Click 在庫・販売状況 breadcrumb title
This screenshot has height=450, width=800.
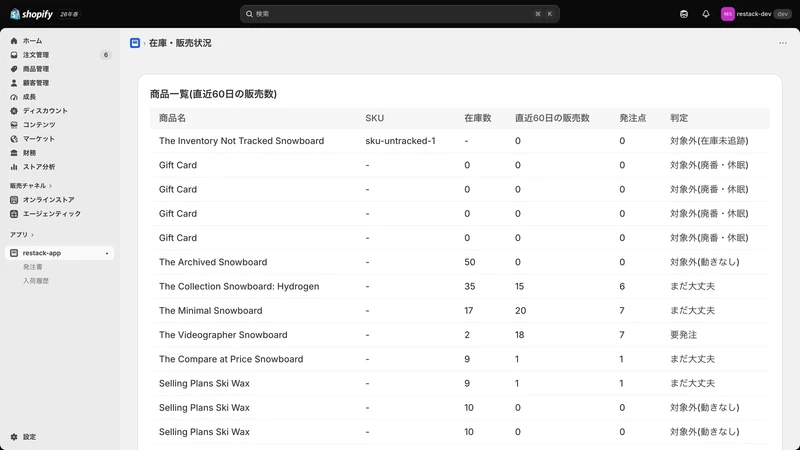click(180, 43)
